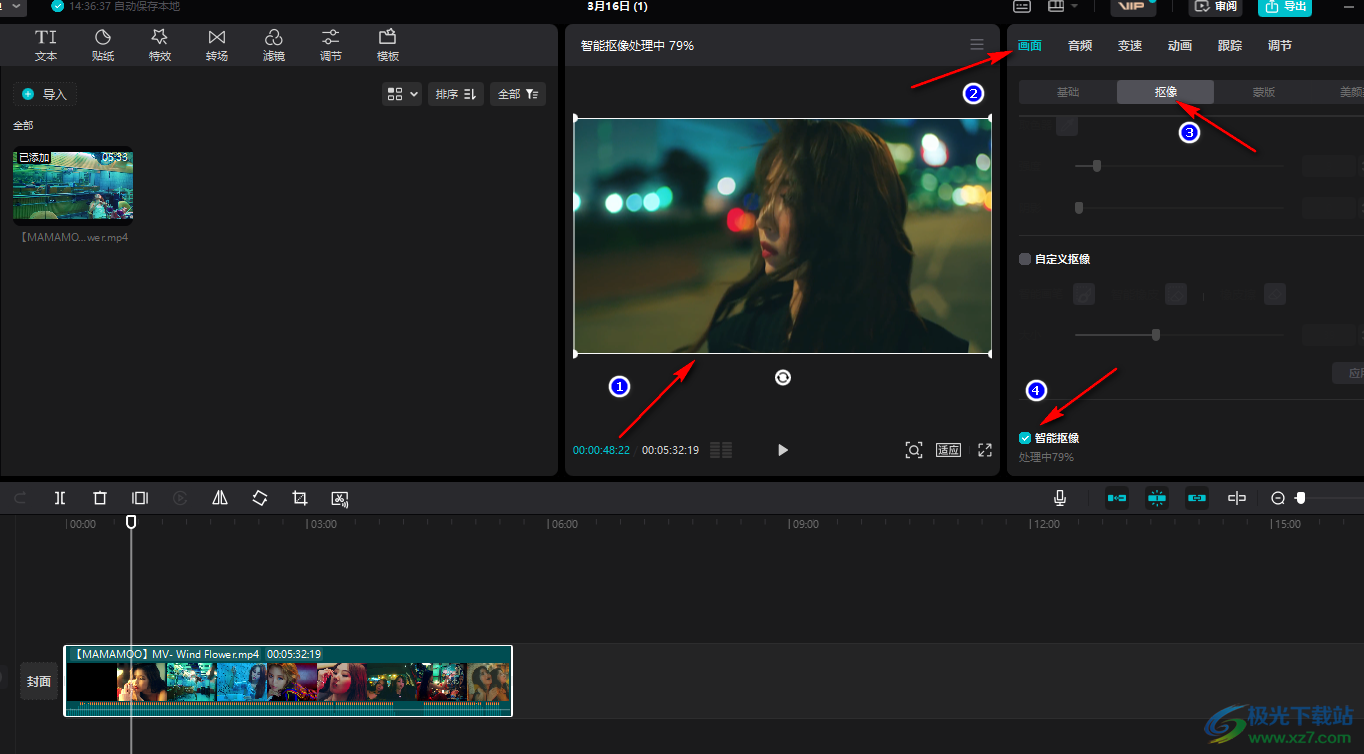
Task: Open the 排序 sort menu
Action: 456,94
